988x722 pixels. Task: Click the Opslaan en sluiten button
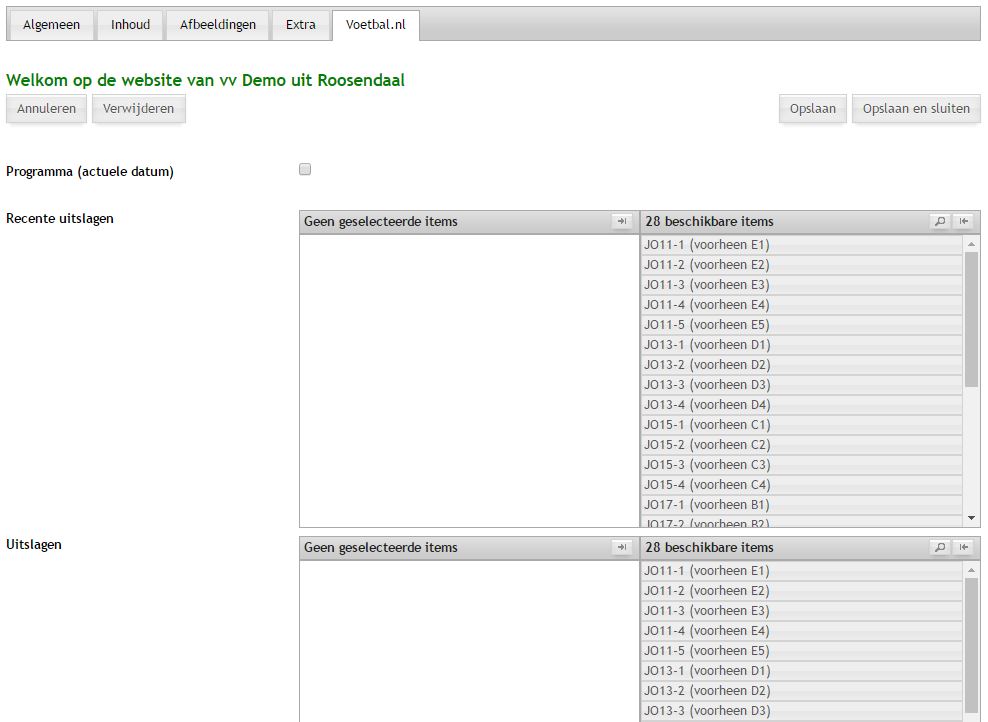(915, 109)
